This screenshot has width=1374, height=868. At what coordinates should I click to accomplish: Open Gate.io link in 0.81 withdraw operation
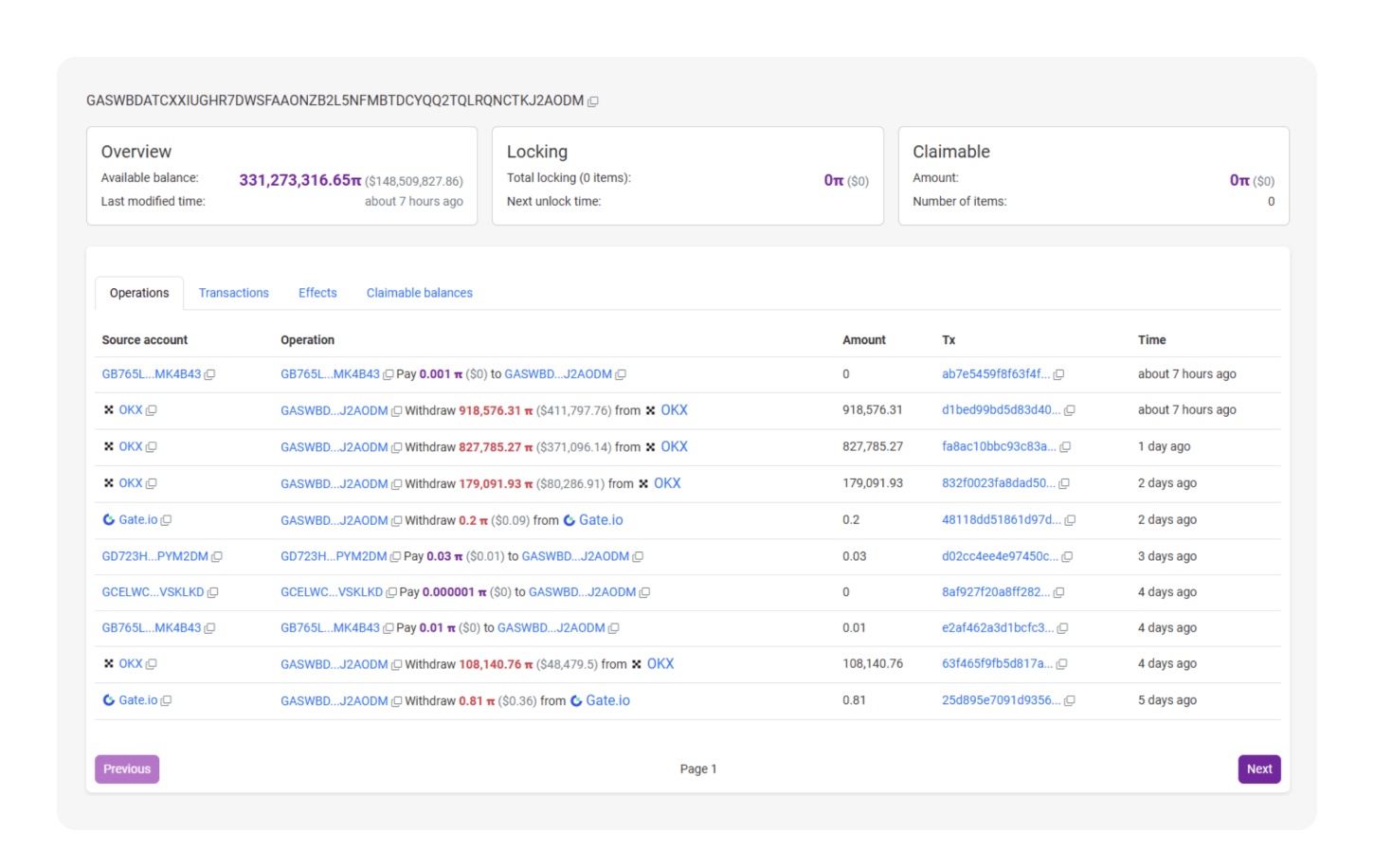(x=607, y=700)
